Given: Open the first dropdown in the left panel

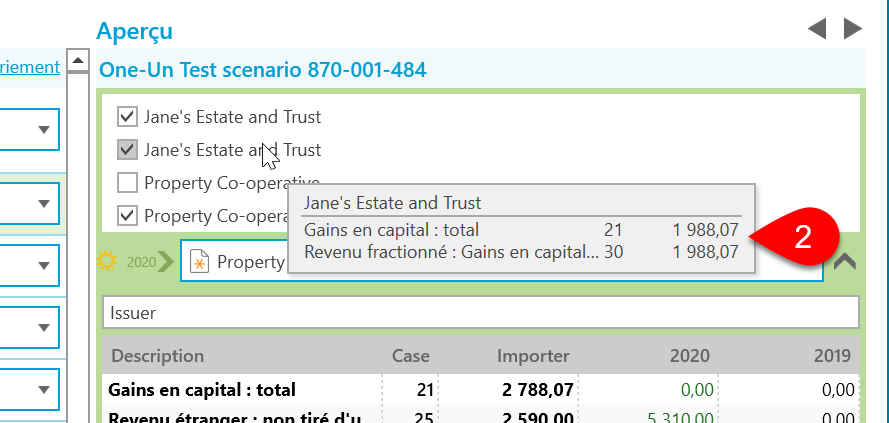Looking at the screenshot, I should tap(29, 129).
